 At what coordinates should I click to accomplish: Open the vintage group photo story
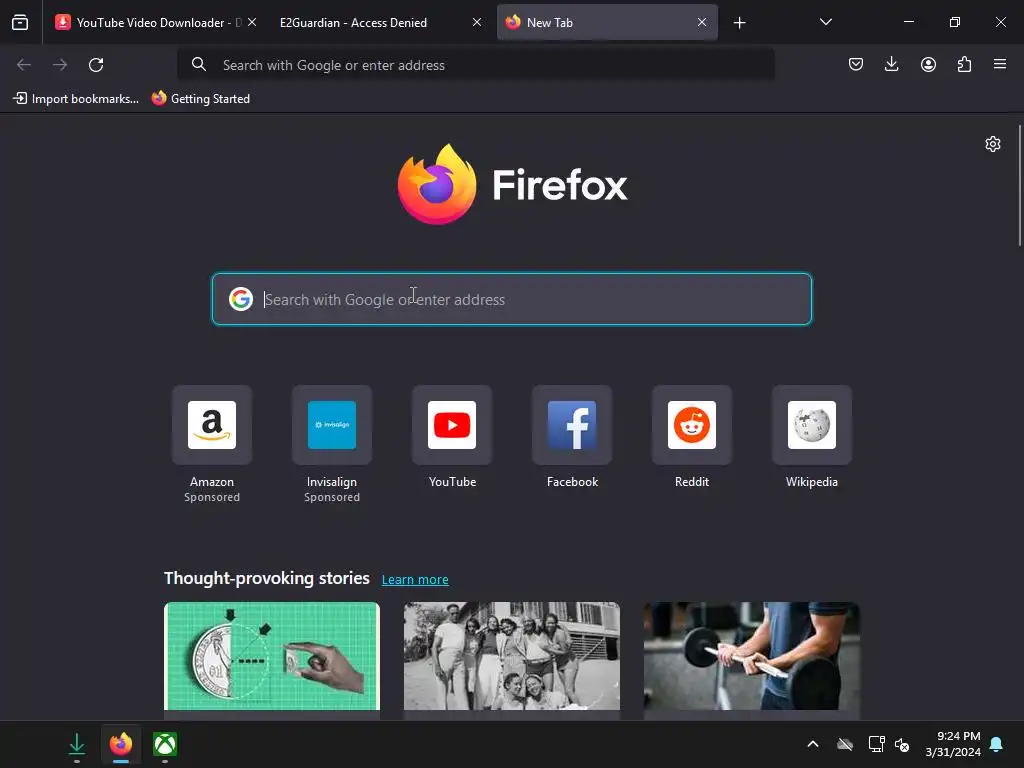(511, 656)
